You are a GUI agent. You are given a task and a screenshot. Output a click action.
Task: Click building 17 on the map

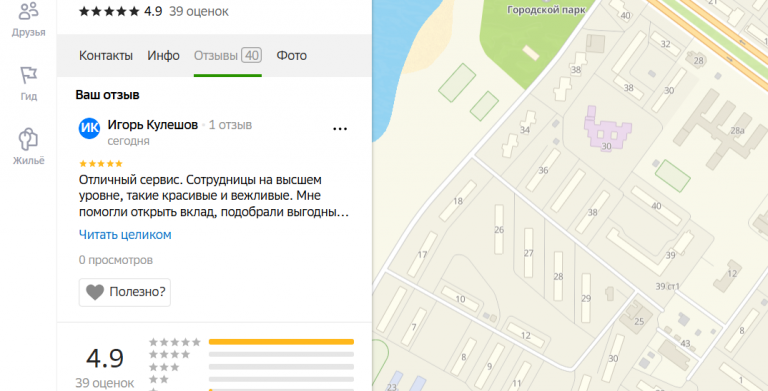tap(422, 254)
